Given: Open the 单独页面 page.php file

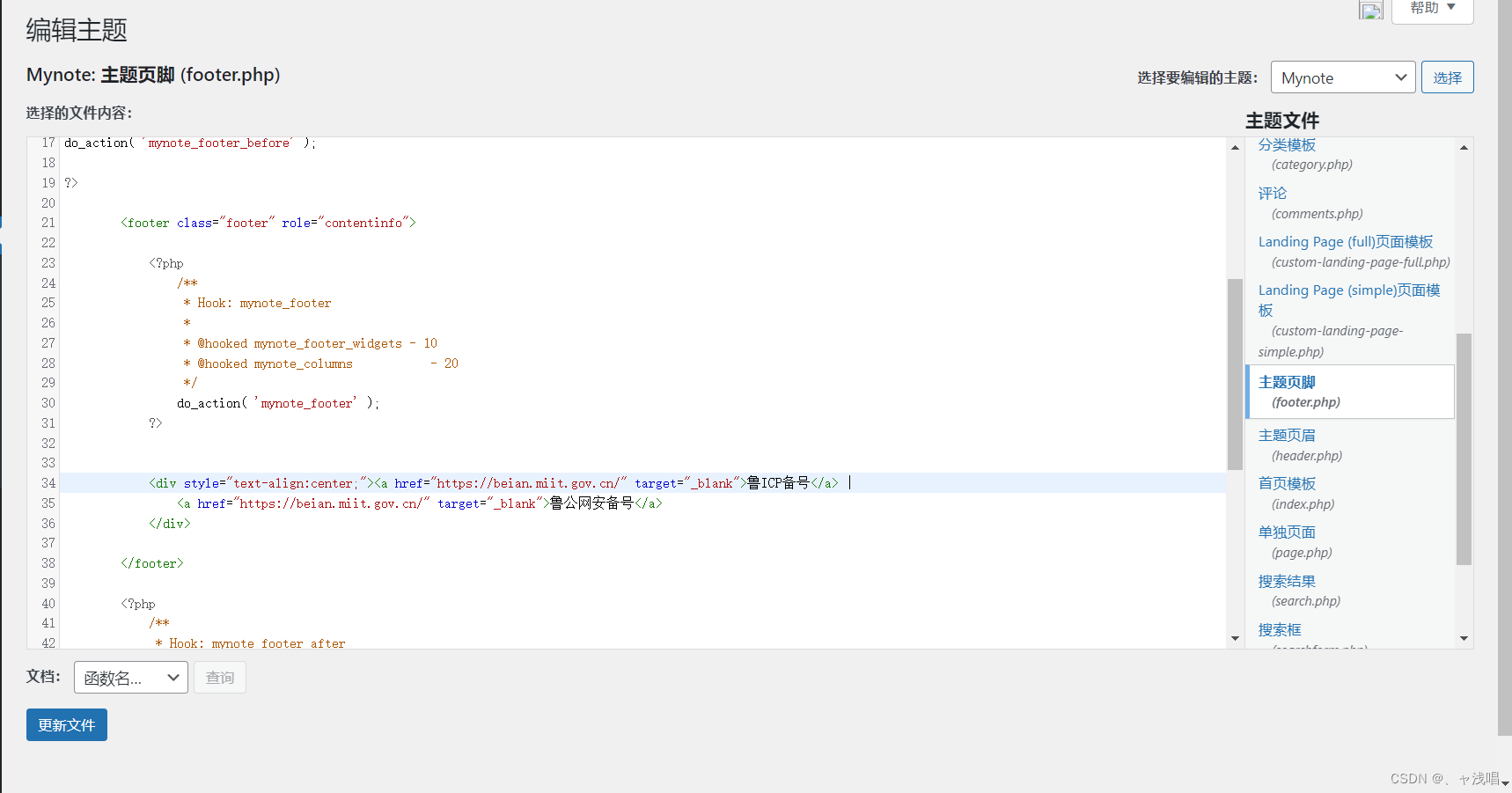Looking at the screenshot, I should pos(1287,532).
